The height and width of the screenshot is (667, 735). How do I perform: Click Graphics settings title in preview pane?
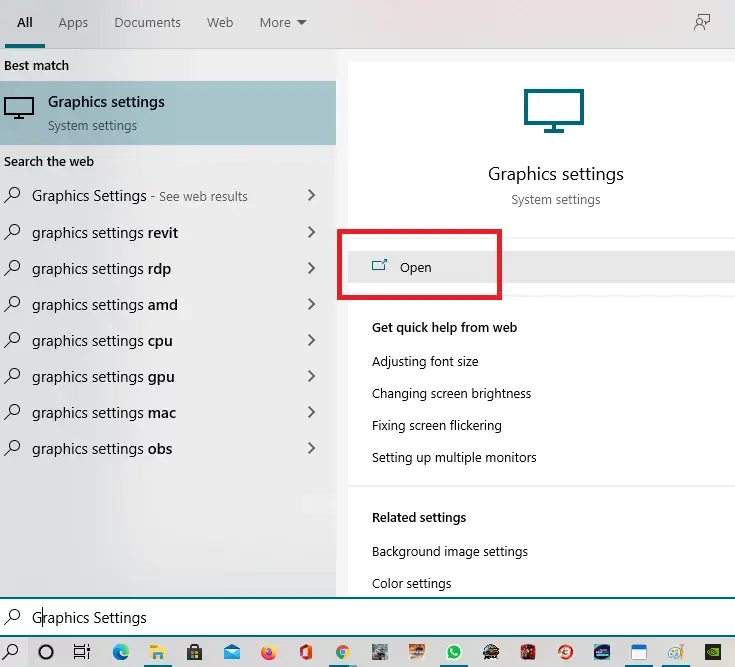tap(555, 174)
